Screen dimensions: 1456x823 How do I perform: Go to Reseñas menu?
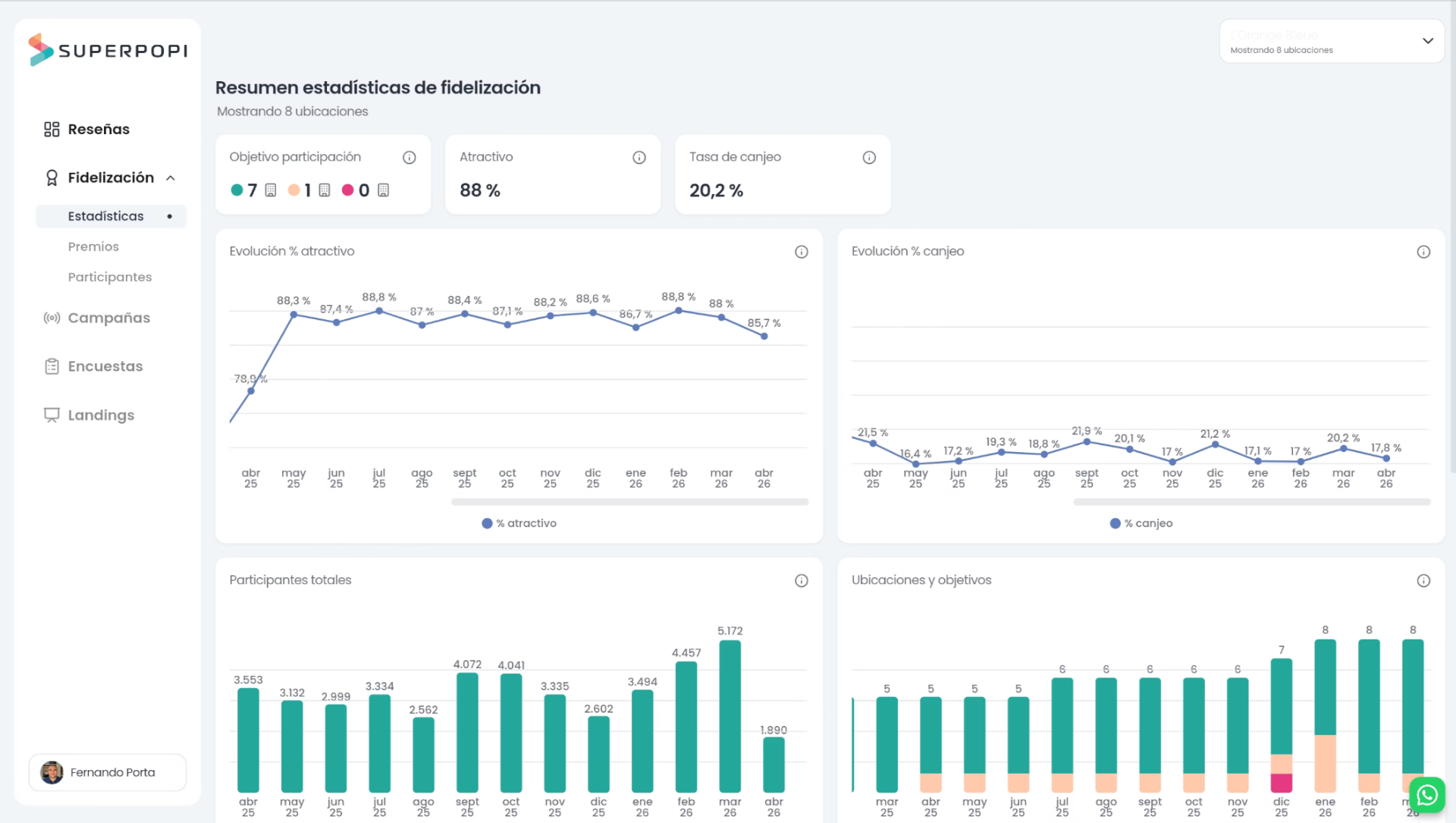99,129
